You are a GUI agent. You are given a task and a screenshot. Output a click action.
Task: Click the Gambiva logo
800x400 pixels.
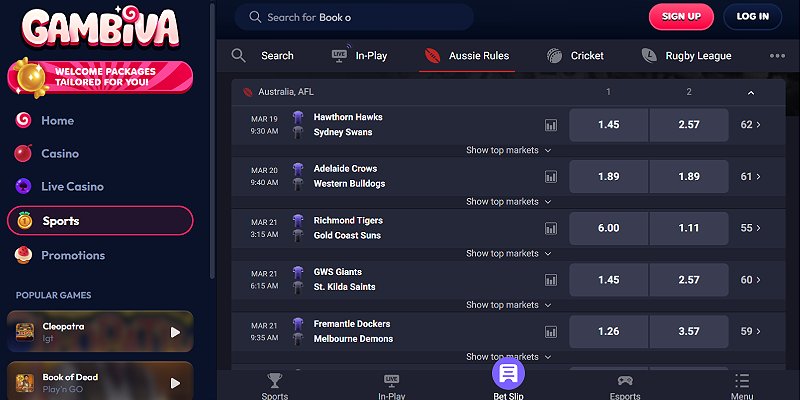coord(101,27)
